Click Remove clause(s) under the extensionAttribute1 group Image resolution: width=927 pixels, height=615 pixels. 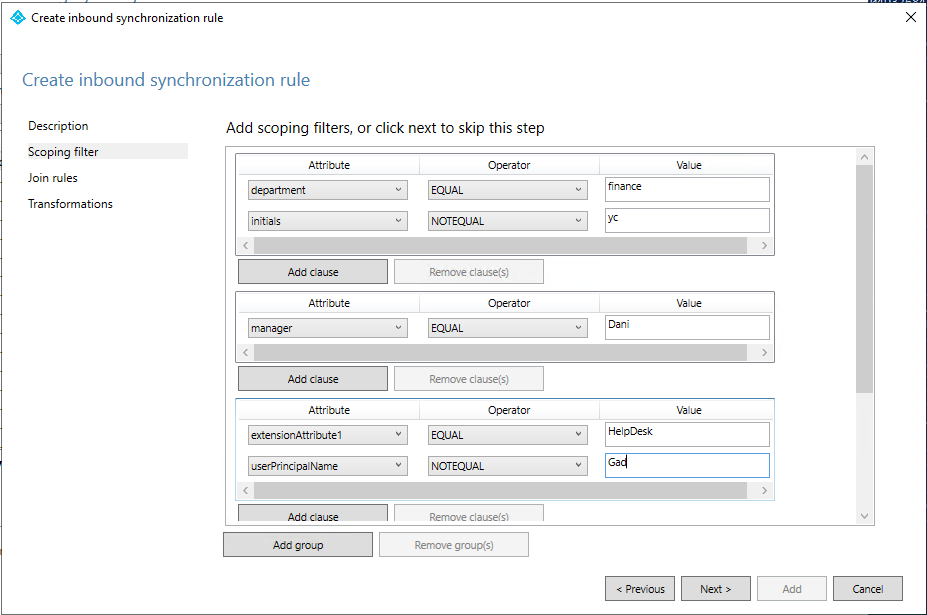469,513
